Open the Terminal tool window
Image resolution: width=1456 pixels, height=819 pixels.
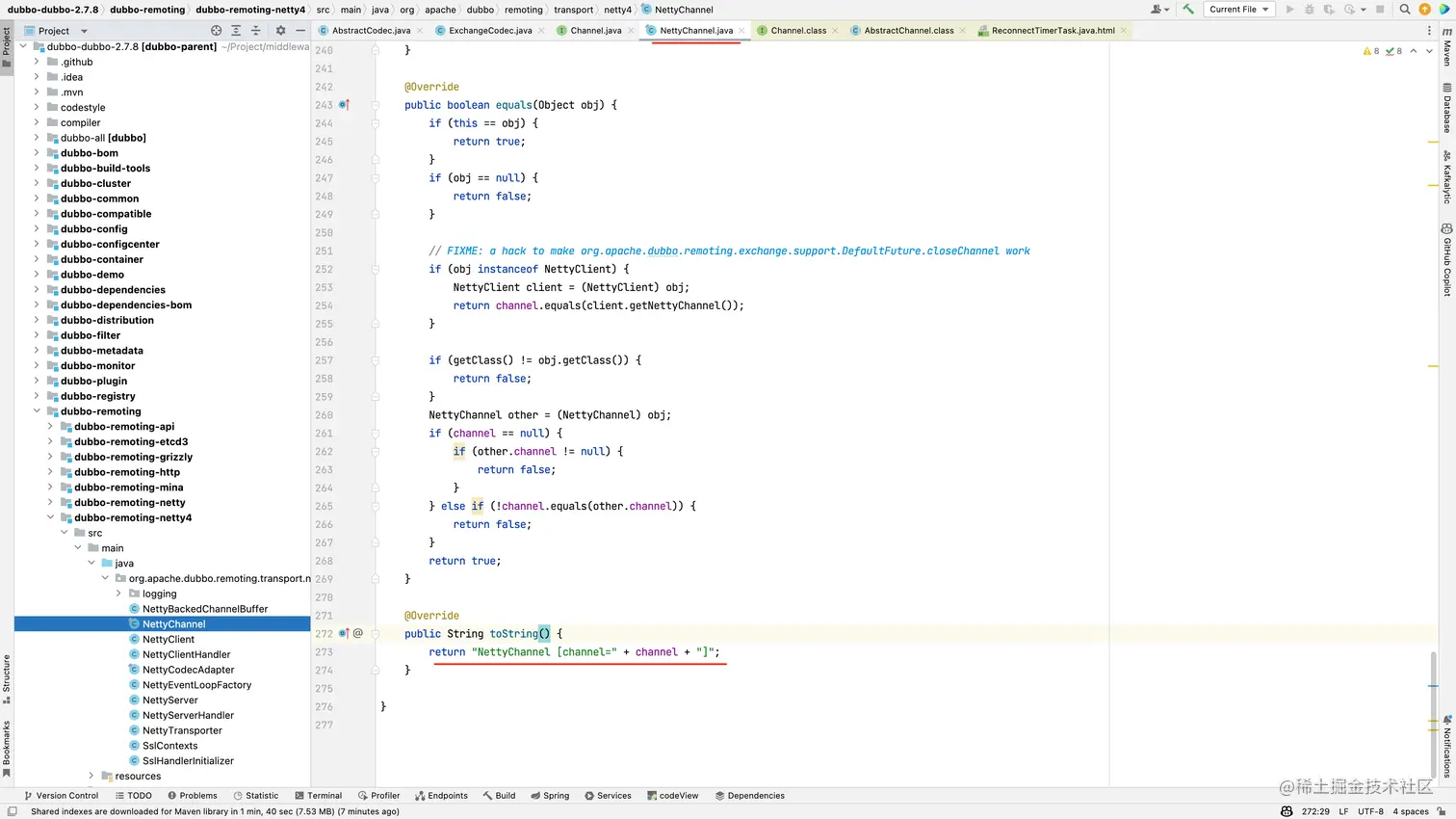pyautogui.click(x=317, y=796)
